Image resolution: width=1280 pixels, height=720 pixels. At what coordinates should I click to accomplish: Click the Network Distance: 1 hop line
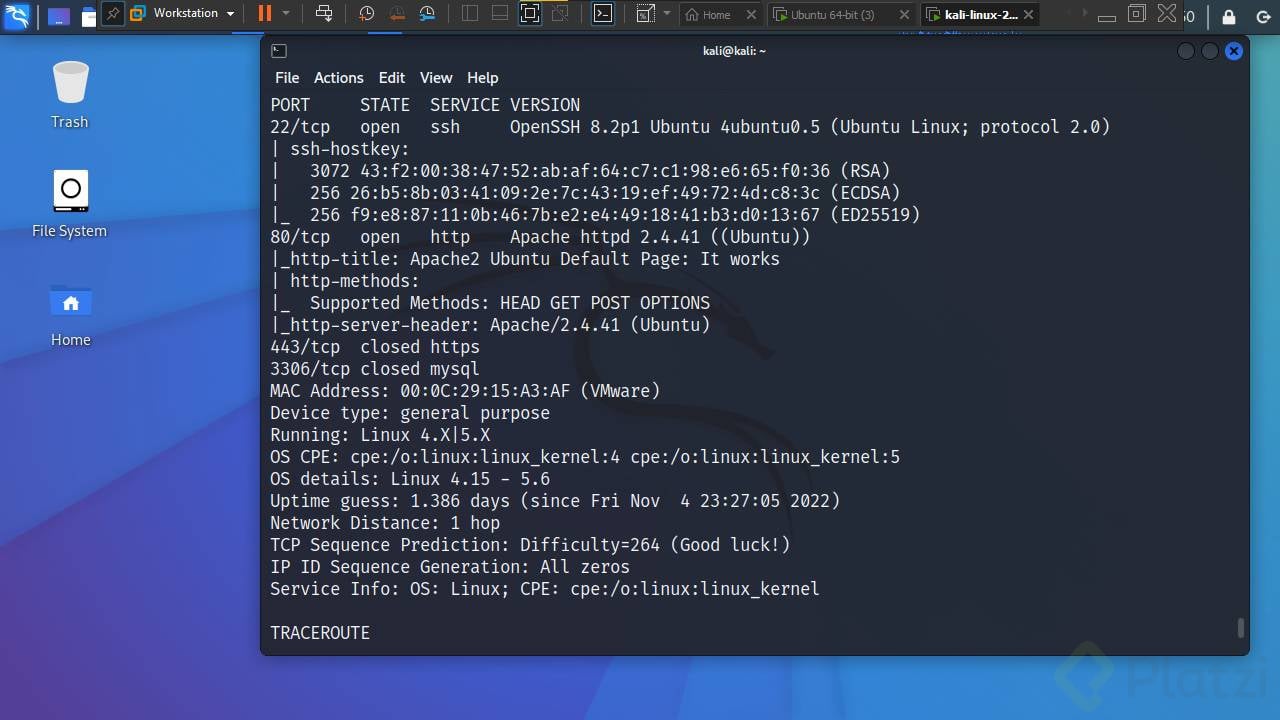coord(385,523)
